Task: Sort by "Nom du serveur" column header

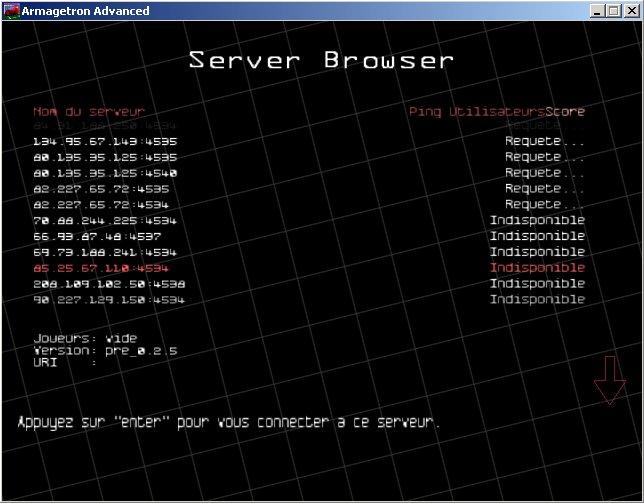Action: point(89,111)
